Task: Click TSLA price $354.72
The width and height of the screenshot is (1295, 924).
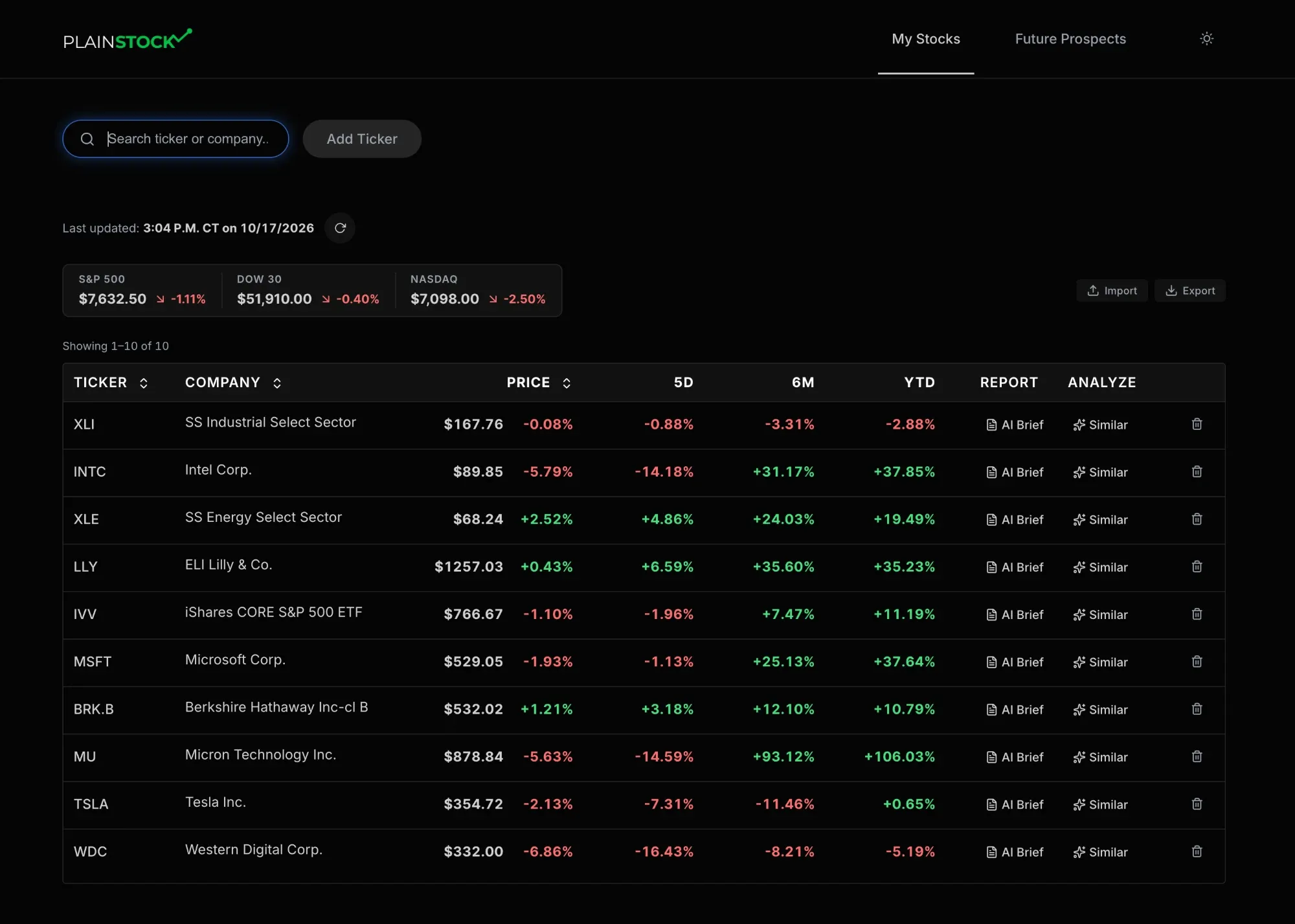Action: tap(473, 804)
